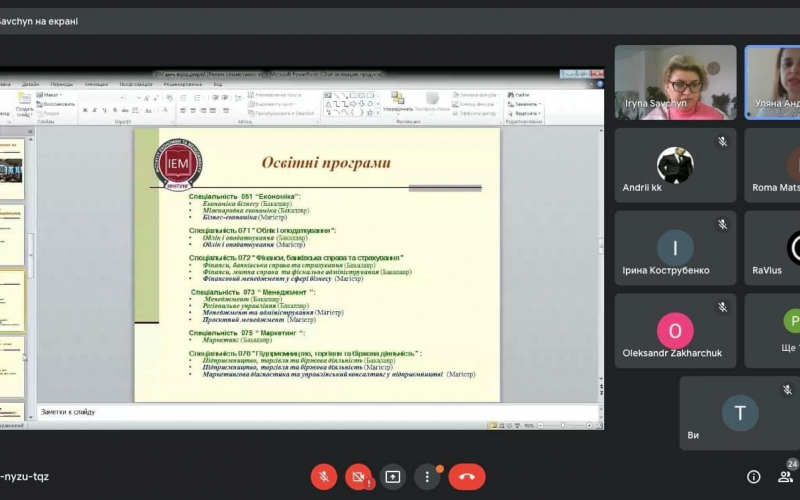Expand shapes gallery more arrow
The height and width of the screenshot is (500, 800).
(x=378, y=113)
